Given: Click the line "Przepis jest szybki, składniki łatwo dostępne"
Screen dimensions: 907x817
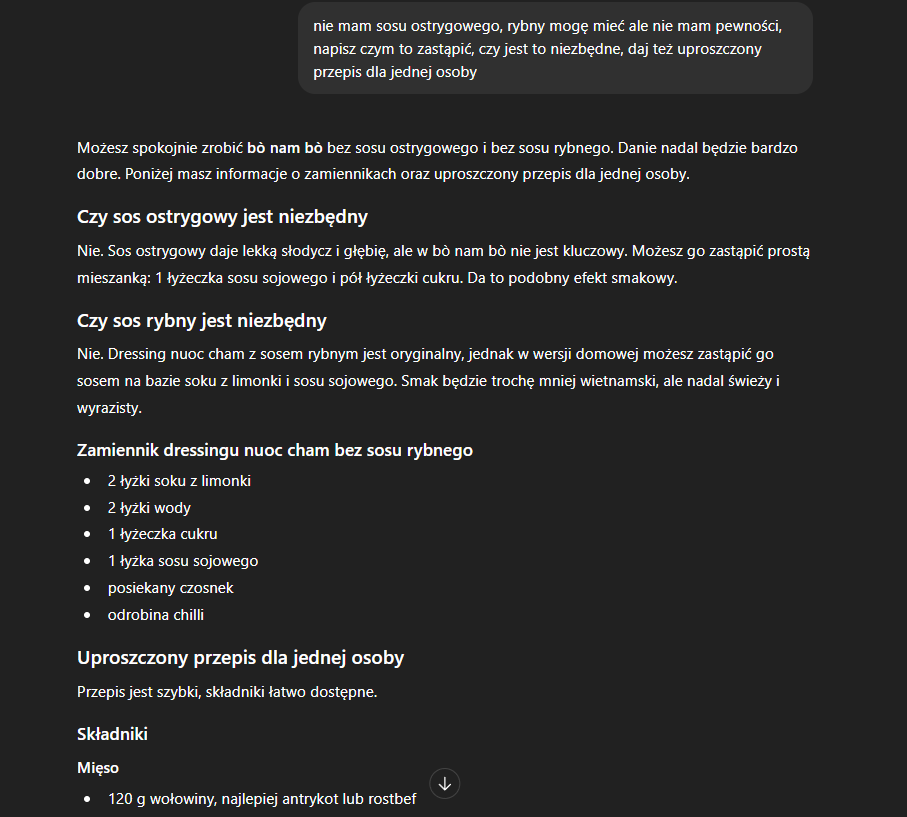Looking at the screenshot, I should (227, 691).
